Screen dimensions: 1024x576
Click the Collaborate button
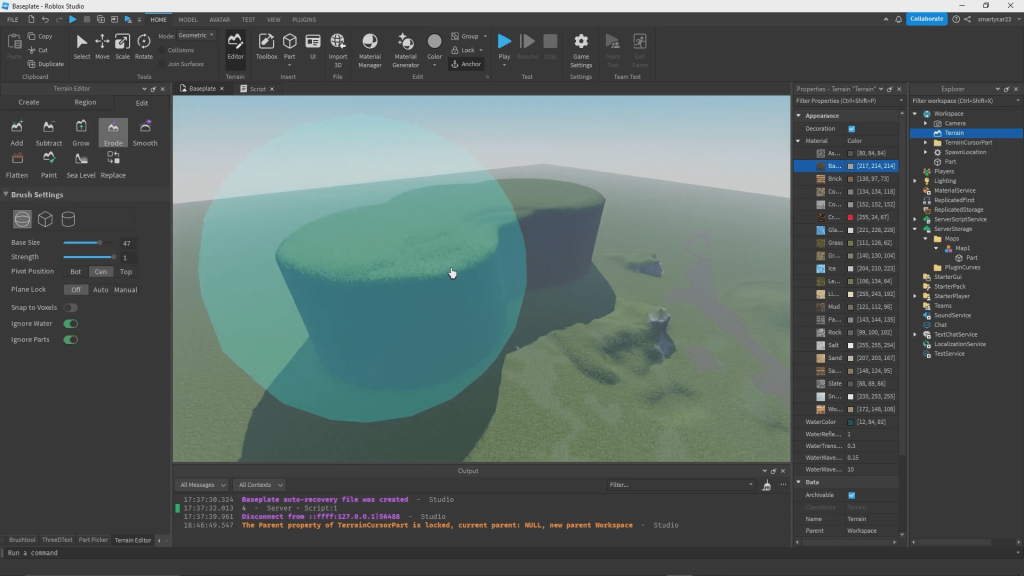click(x=926, y=19)
